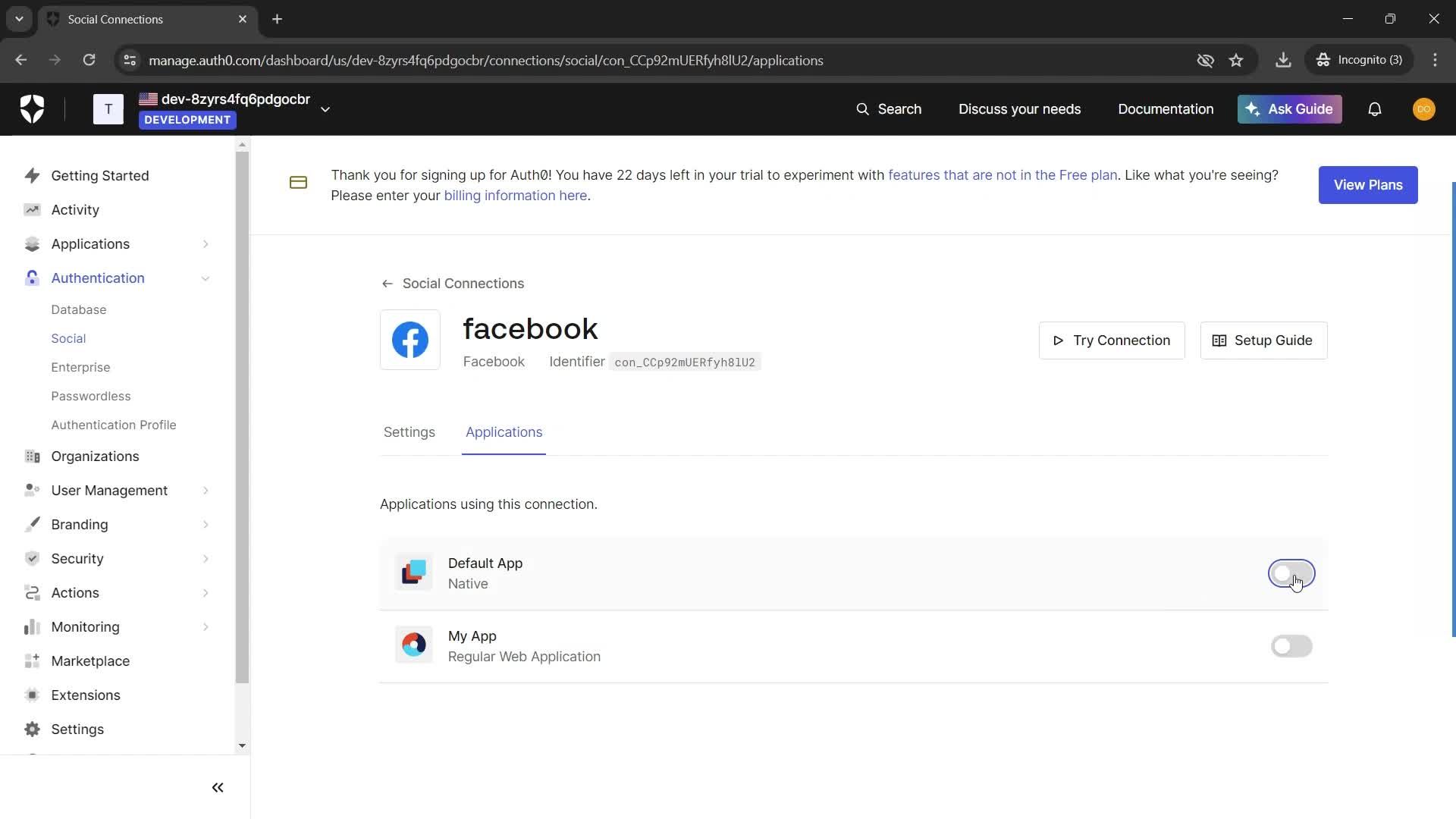Click the User Management people icon
1456x819 pixels.
32,491
